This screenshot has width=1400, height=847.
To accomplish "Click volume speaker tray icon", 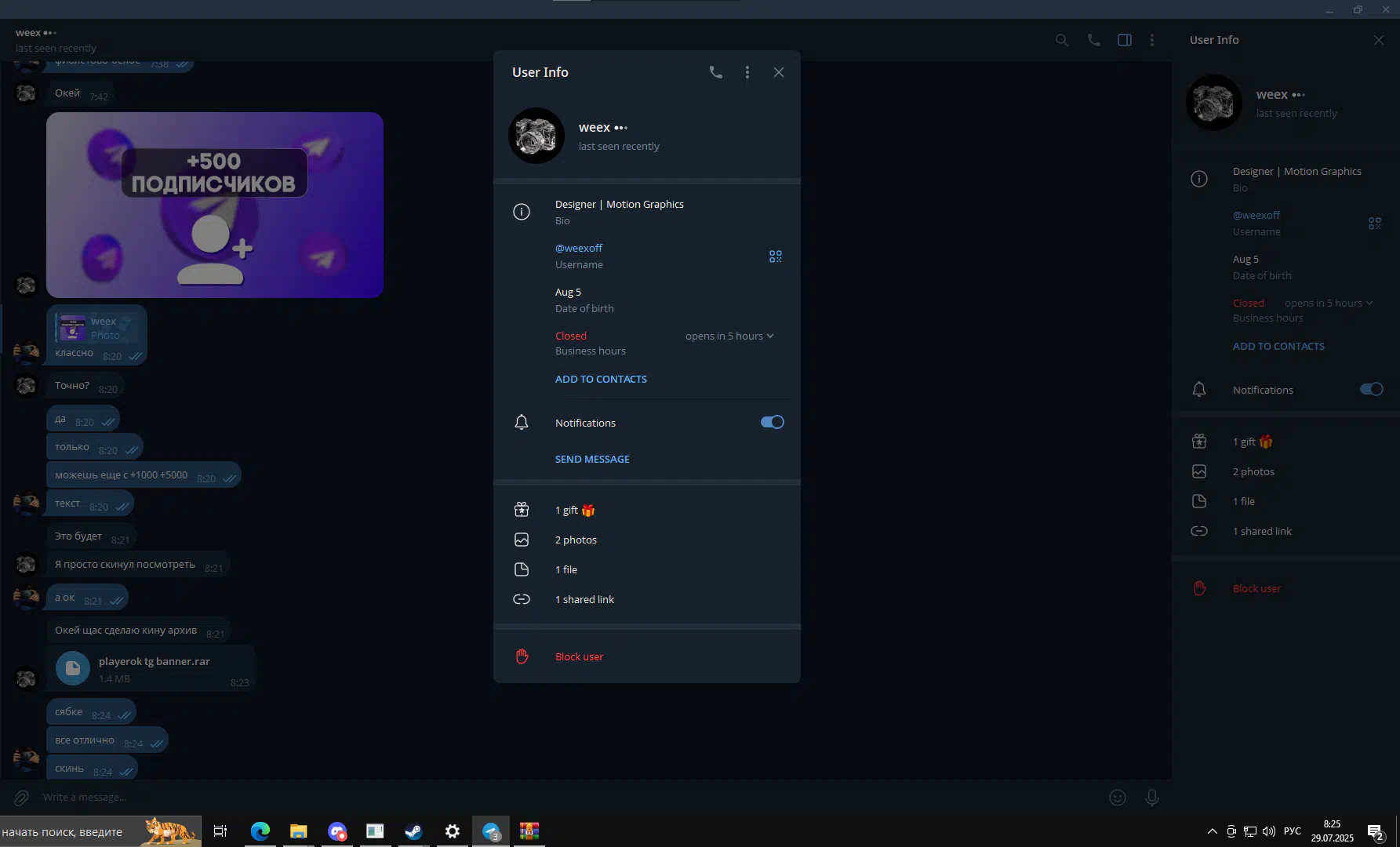I will pos(1268,831).
